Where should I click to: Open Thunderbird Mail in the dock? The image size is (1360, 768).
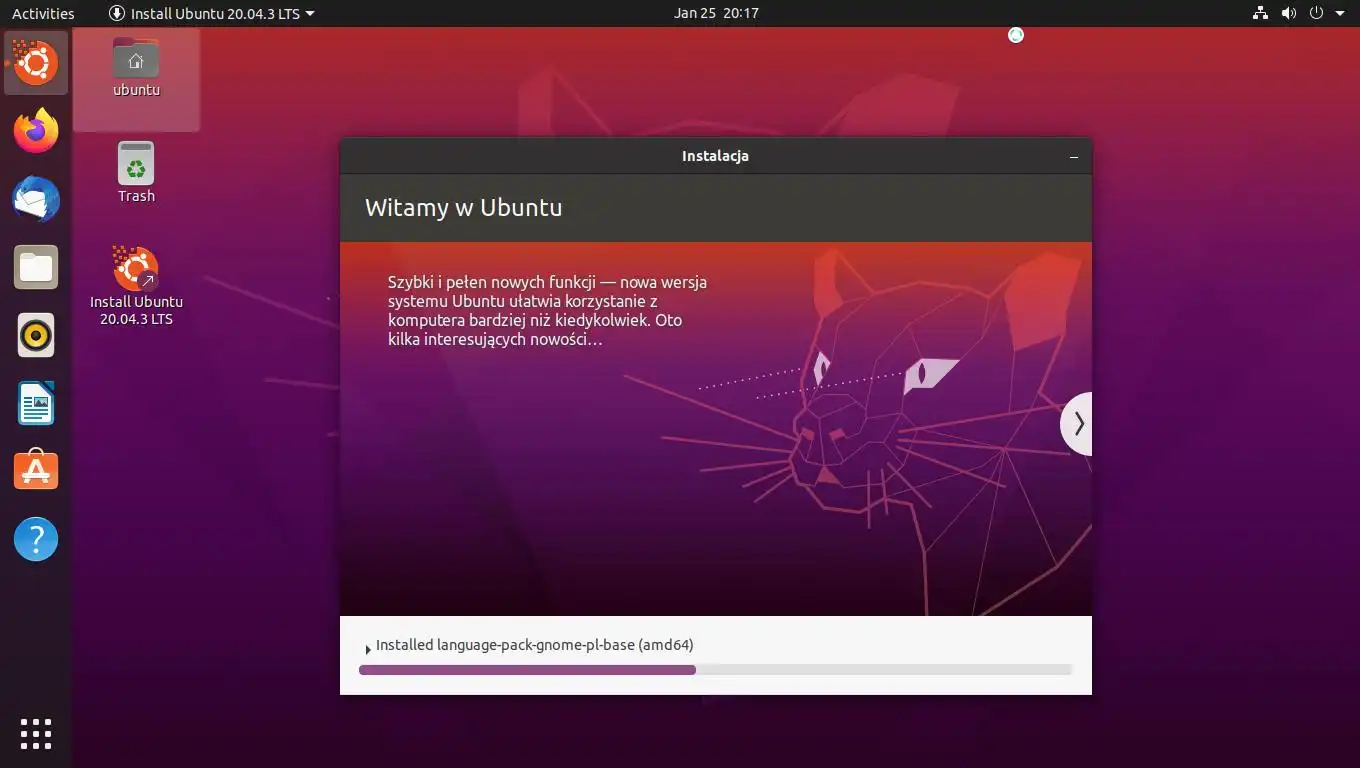click(x=36, y=199)
